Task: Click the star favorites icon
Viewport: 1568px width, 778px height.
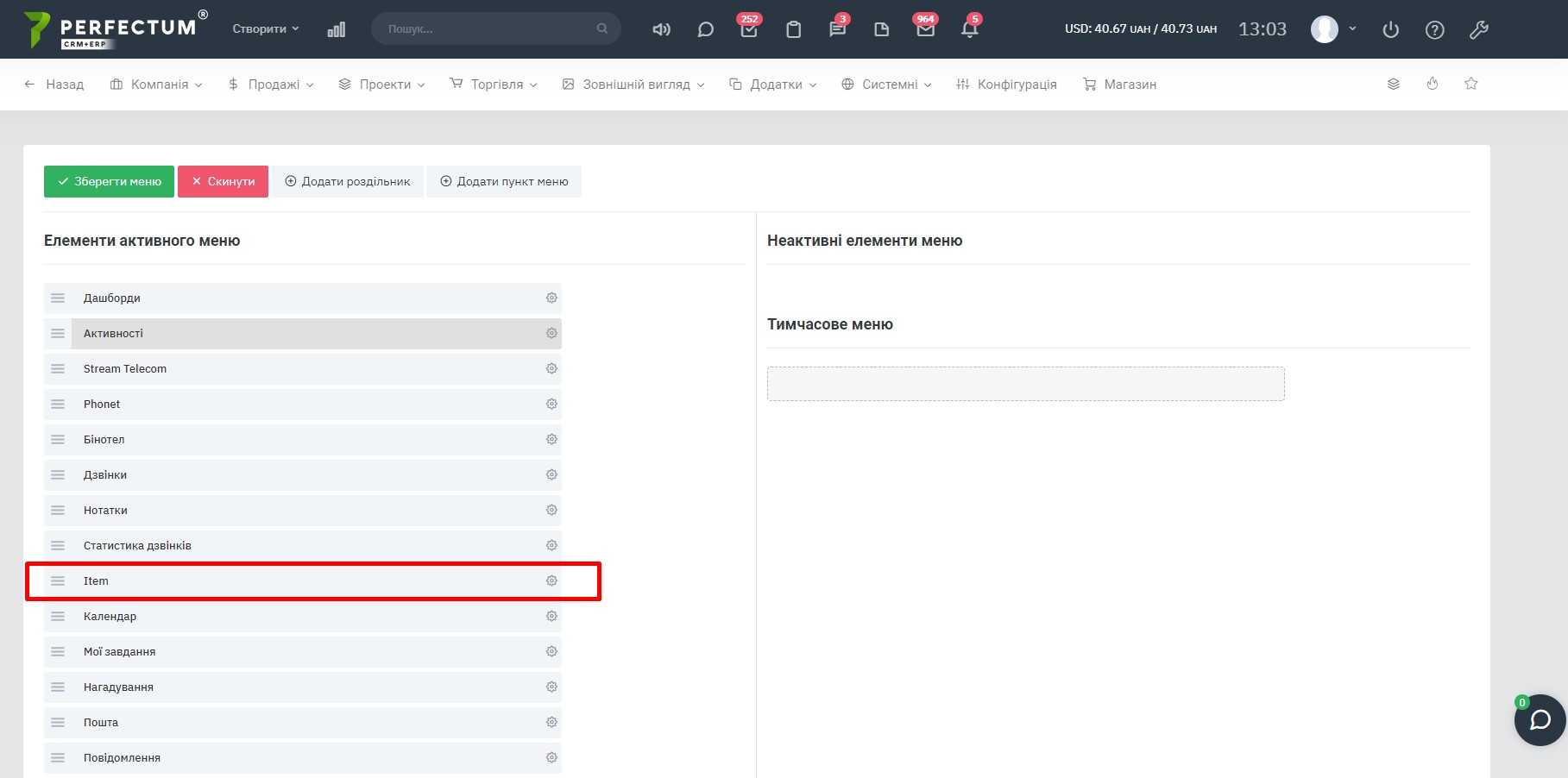Action: tap(1471, 84)
